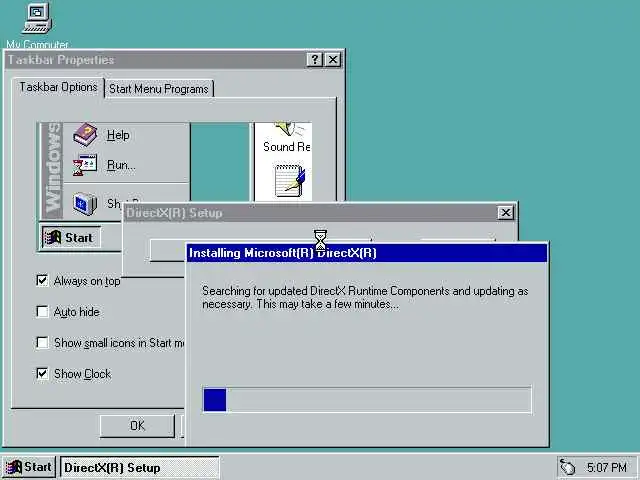Toggle the Always on top checkbox
This screenshot has width=640, height=480.
42,280
